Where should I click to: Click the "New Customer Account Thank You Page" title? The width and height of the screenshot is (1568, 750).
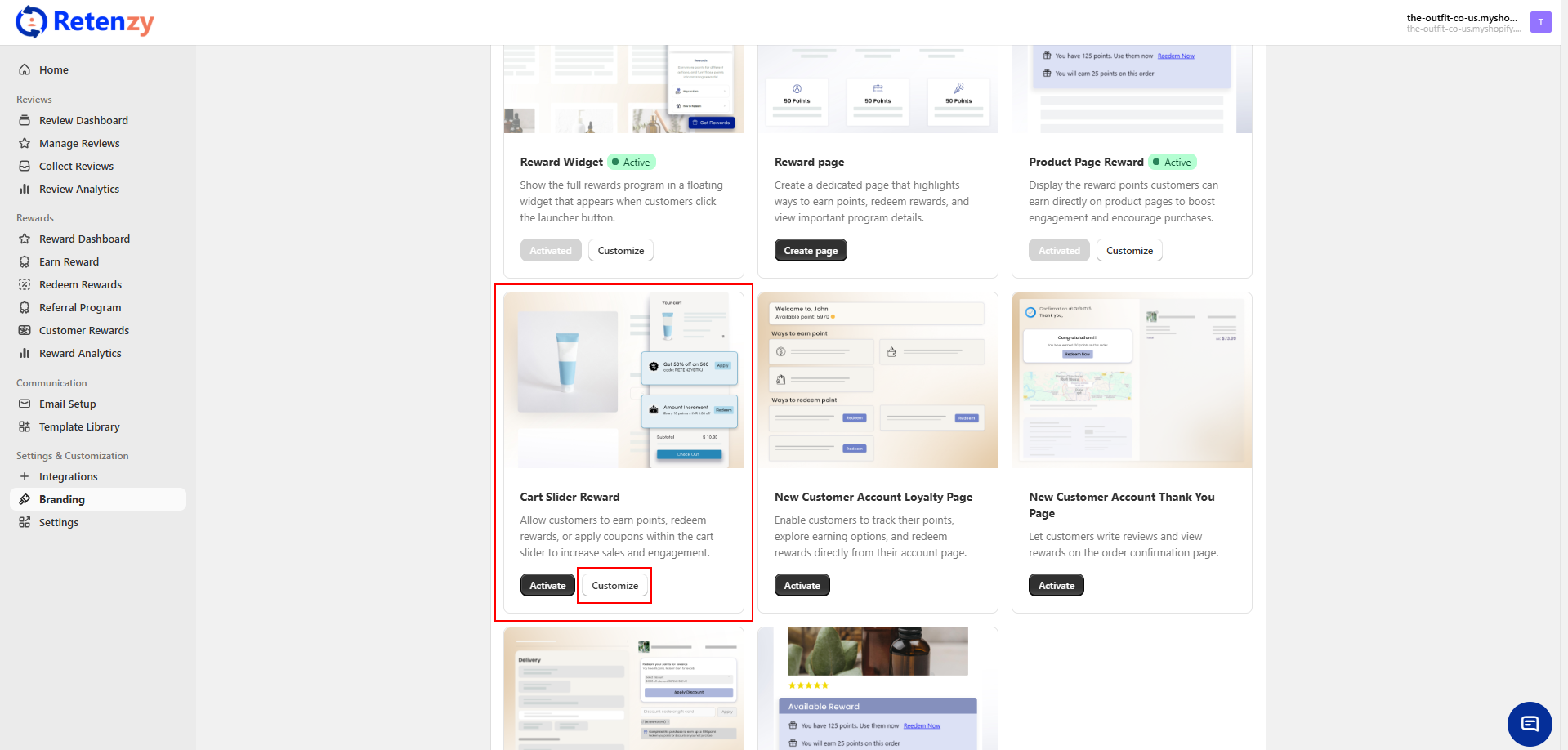coord(1122,505)
